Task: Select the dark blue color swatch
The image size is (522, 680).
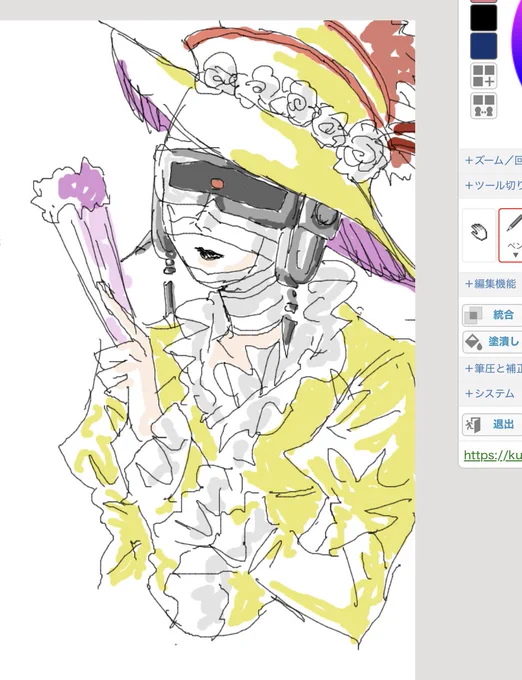Action: [x=483, y=46]
